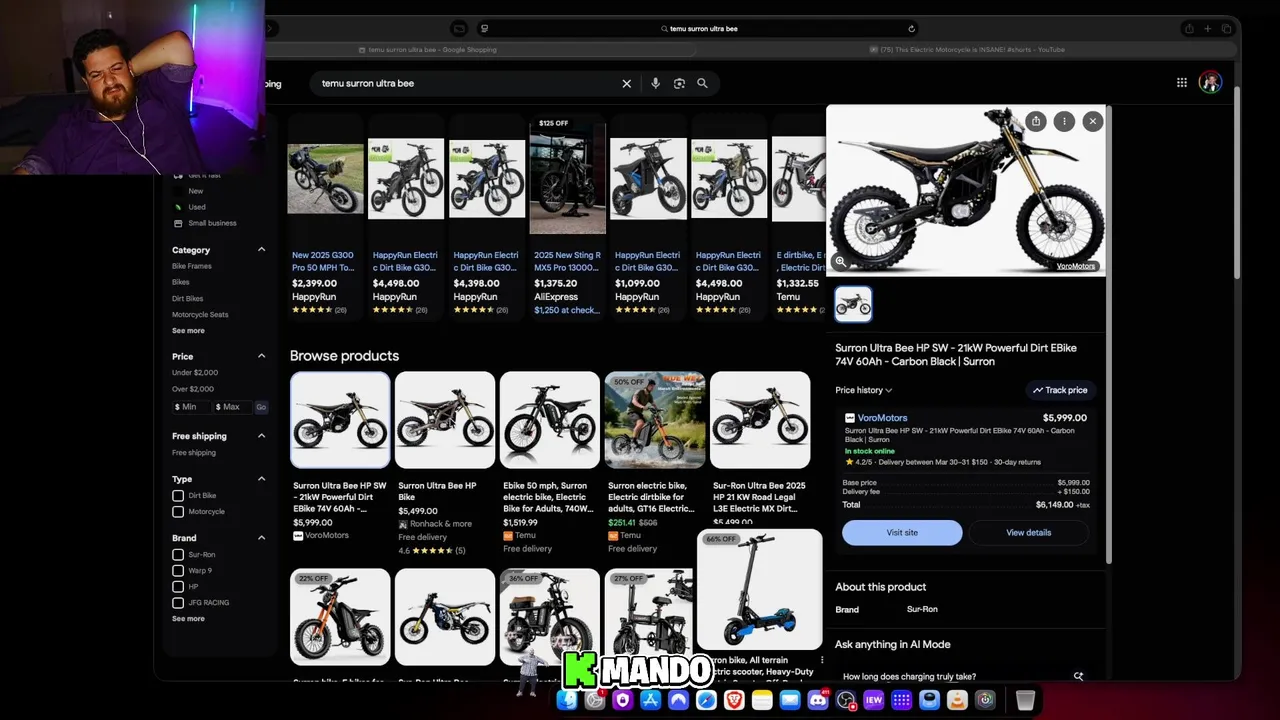Share the product from the panel share icon

[1036, 121]
